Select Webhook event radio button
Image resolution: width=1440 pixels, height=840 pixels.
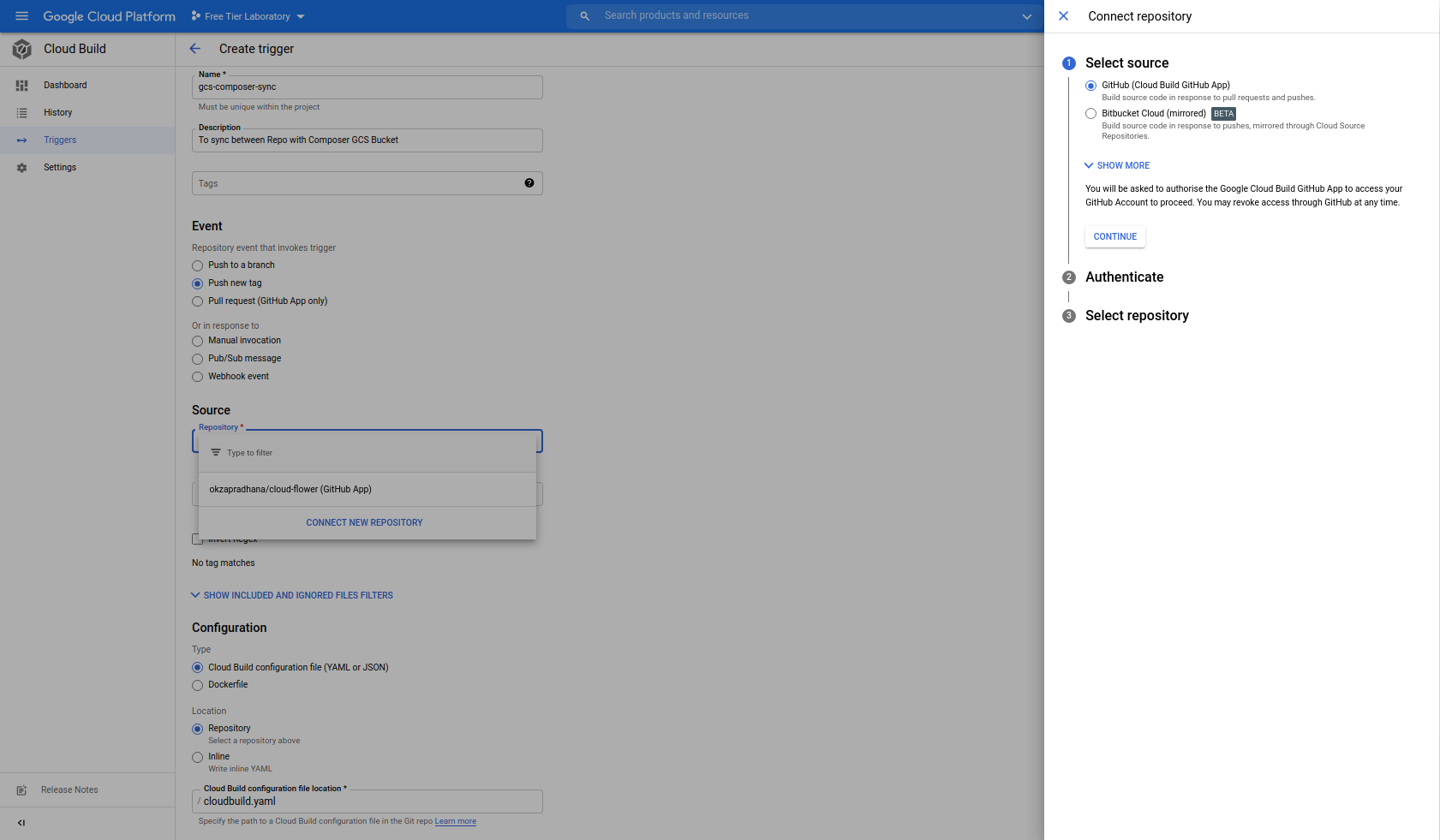(198, 378)
